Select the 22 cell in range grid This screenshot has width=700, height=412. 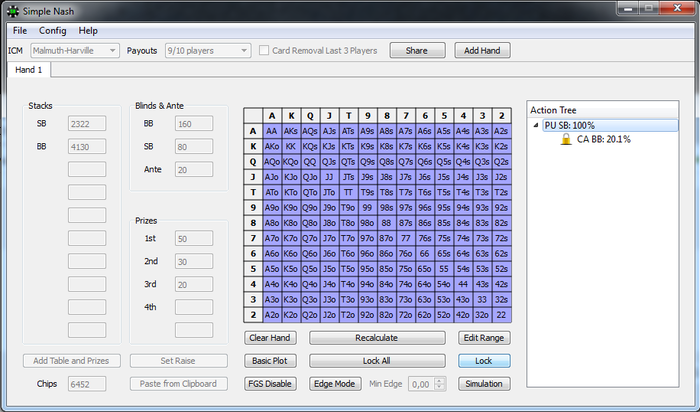[501, 315]
